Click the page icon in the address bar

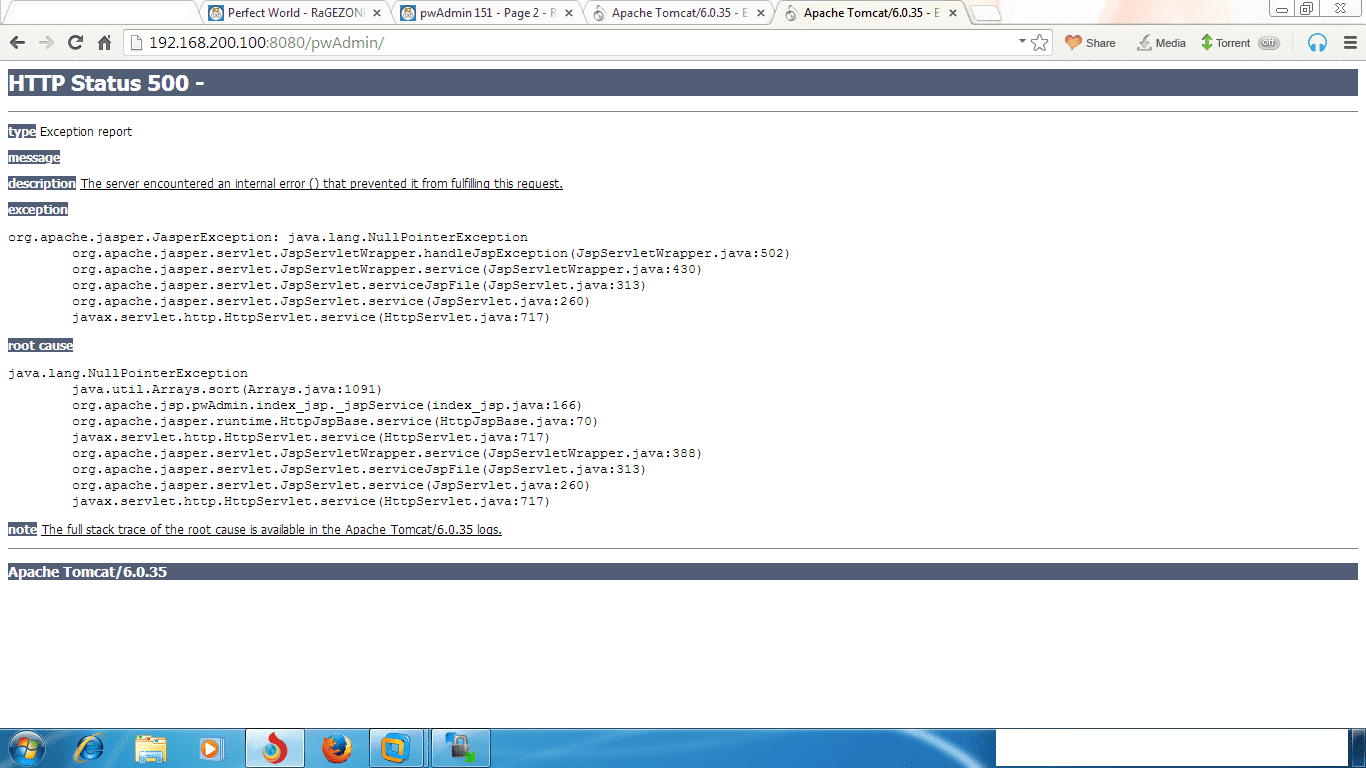(137, 43)
